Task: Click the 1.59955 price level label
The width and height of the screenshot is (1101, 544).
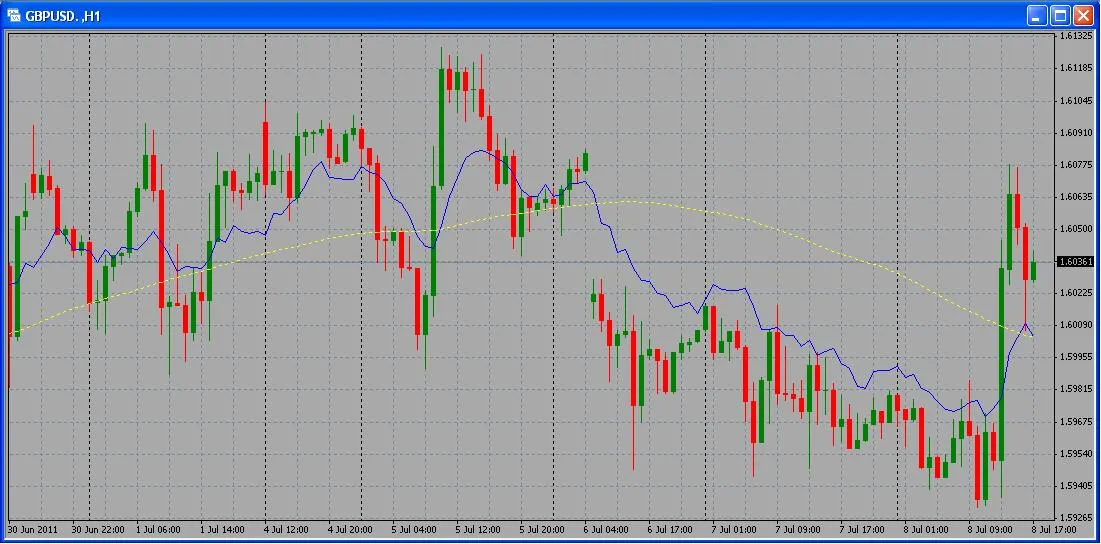Action: point(1075,357)
